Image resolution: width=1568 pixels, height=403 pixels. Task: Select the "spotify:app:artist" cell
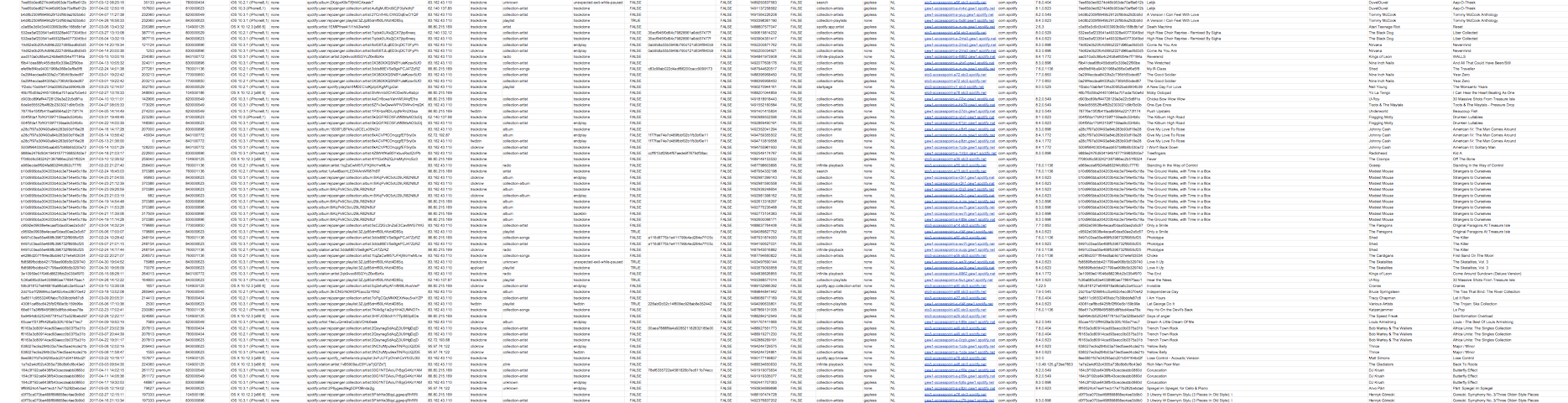click(831, 26)
